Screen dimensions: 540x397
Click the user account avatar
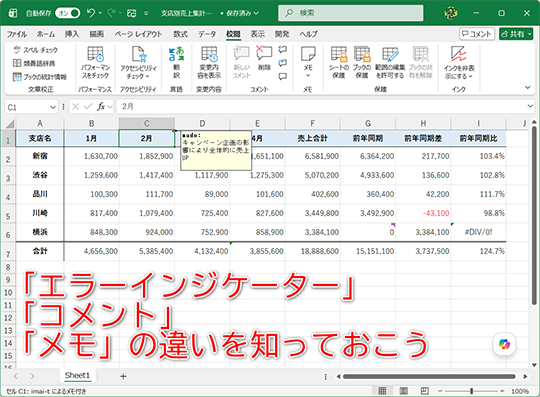tap(451, 13)
